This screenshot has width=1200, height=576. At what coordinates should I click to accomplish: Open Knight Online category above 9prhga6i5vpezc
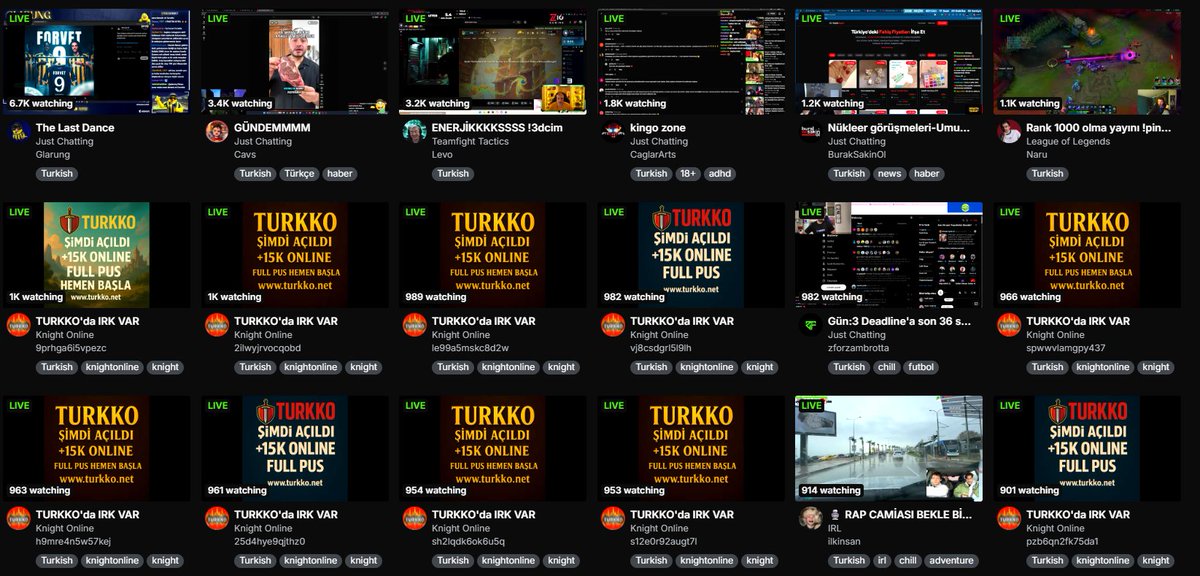[x=65, y=335]
